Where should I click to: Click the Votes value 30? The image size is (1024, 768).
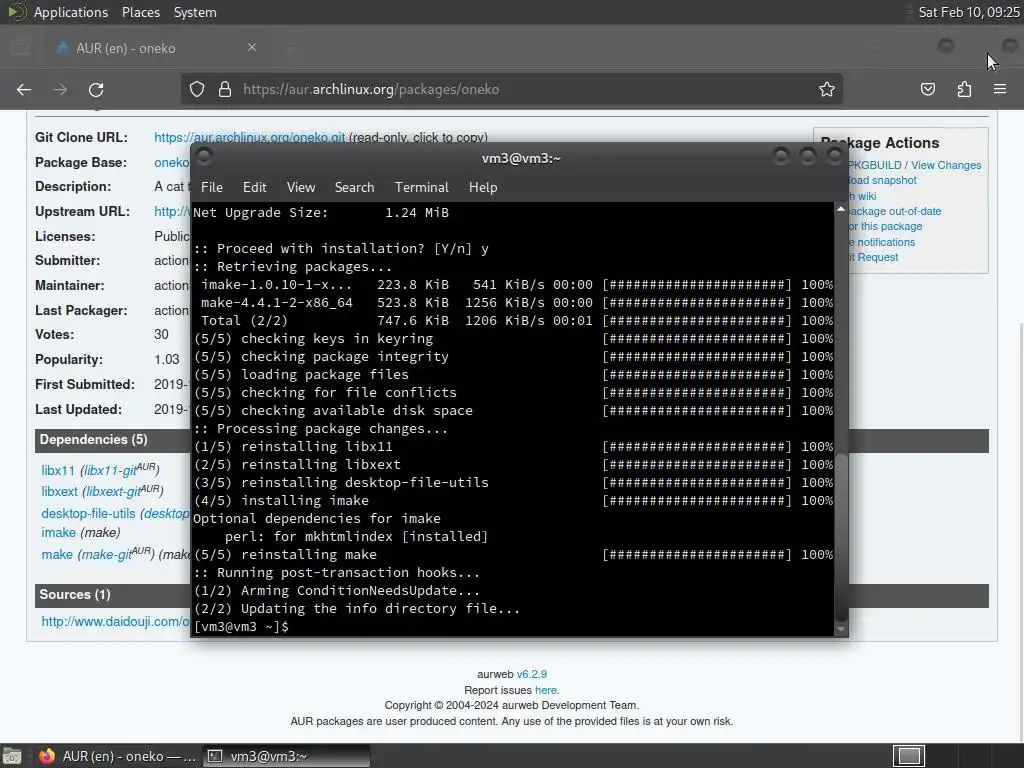[161, 334]
